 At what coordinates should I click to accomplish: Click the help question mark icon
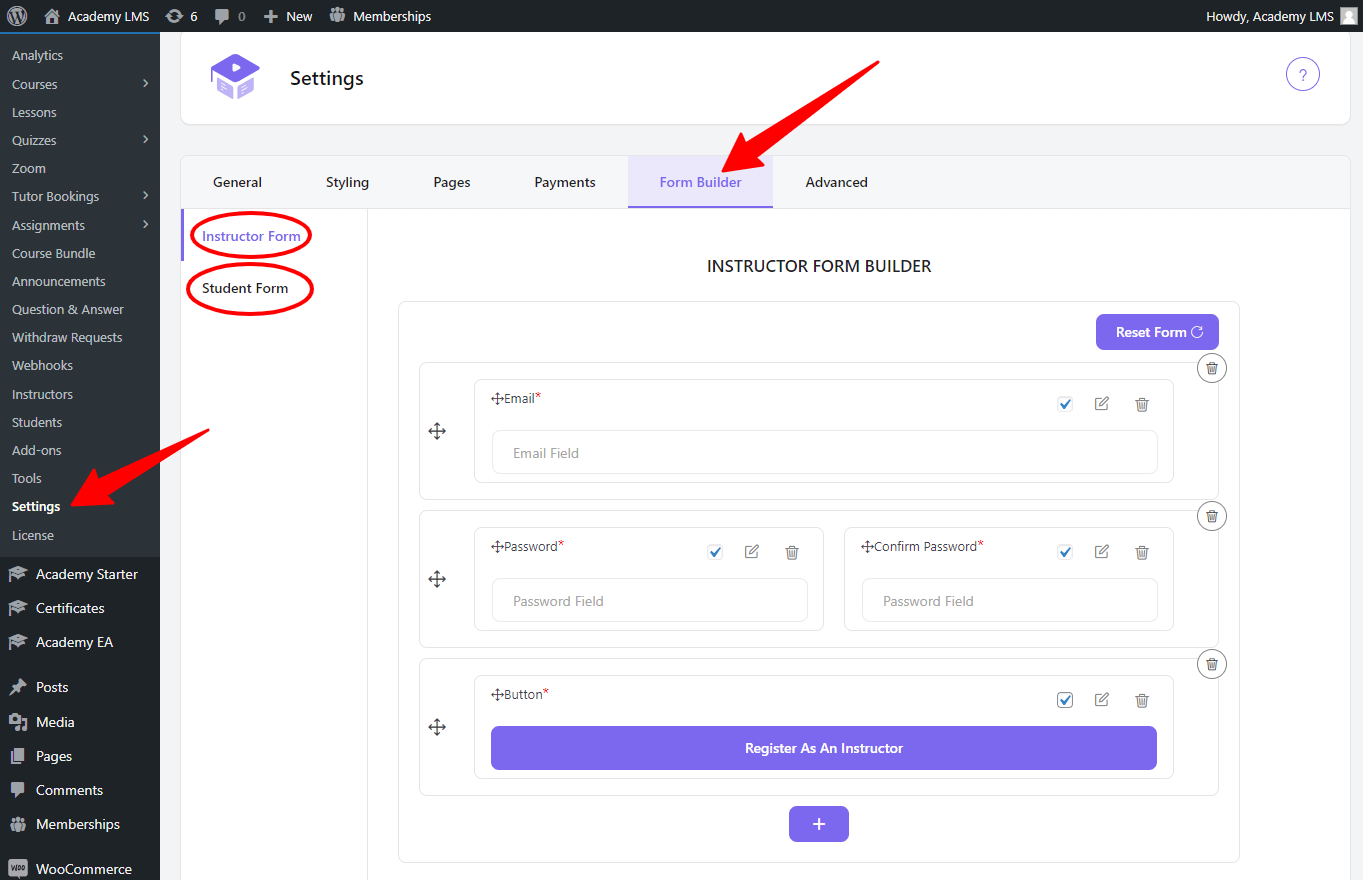pyautogui.click(x=1302, y=75)
